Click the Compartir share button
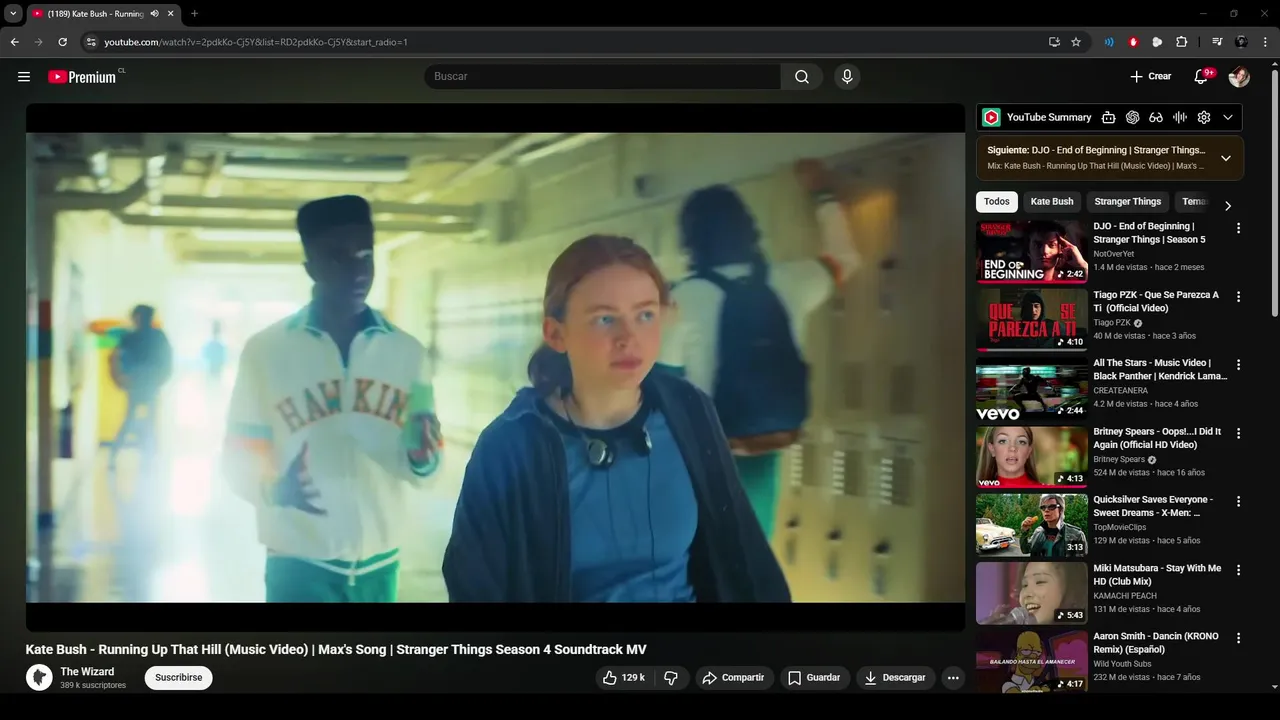The image size is (1280, 720). pos(735,678)
